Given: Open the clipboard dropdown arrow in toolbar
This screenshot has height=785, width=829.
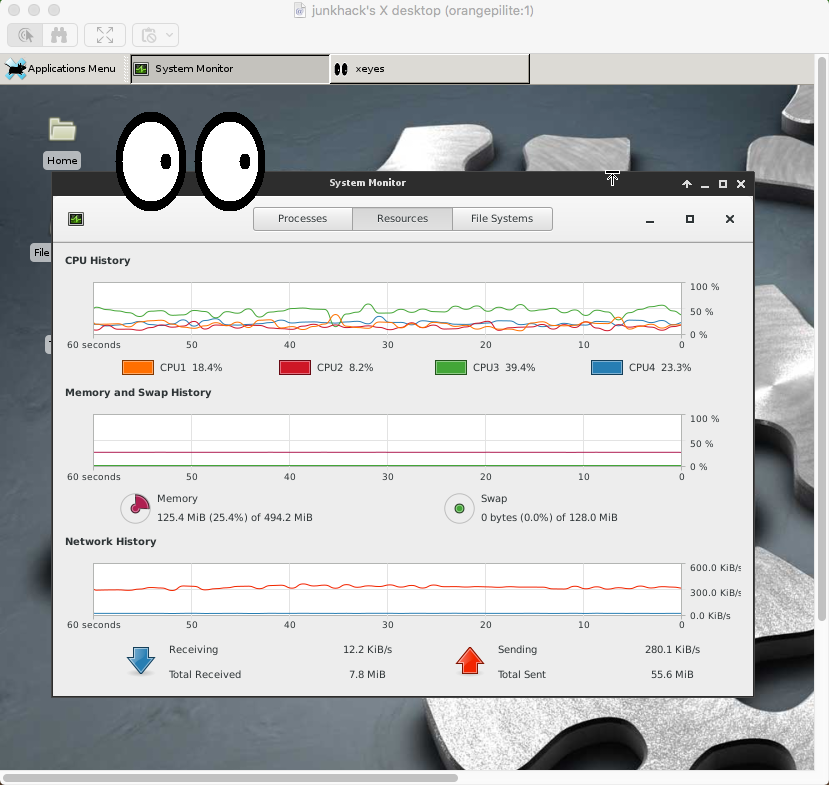Looking at the screenshot, I should point(169,35).
